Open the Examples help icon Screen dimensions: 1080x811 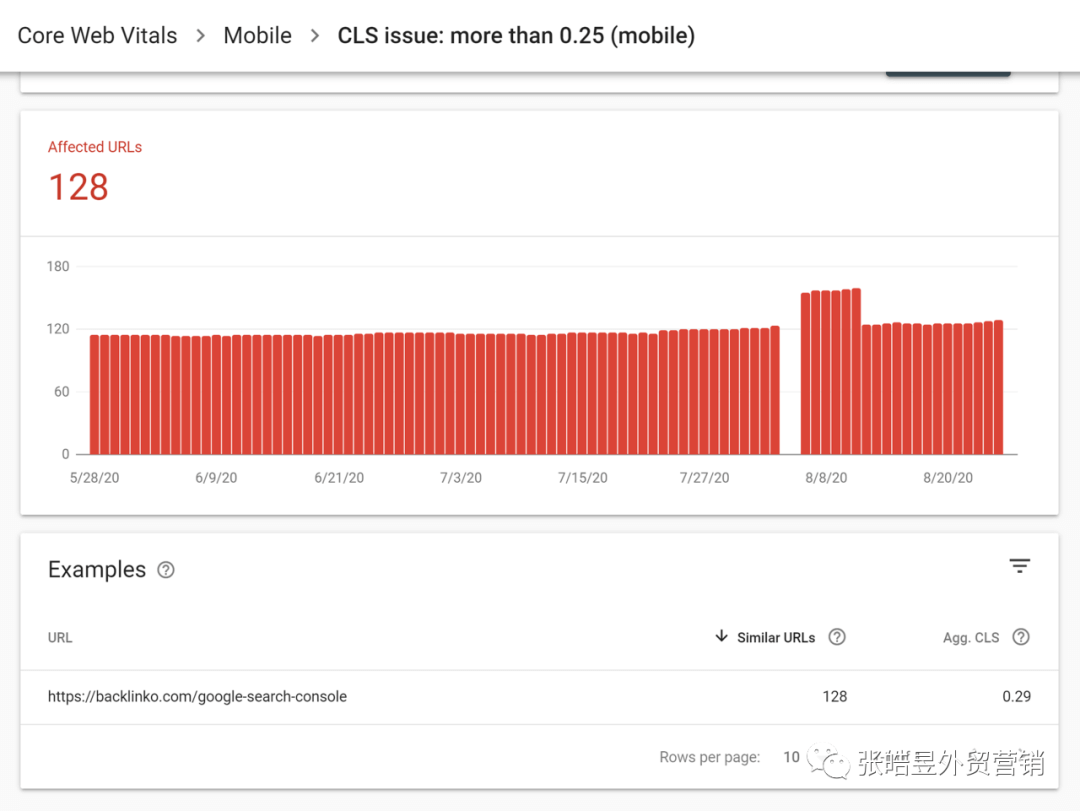coord(165,570)
